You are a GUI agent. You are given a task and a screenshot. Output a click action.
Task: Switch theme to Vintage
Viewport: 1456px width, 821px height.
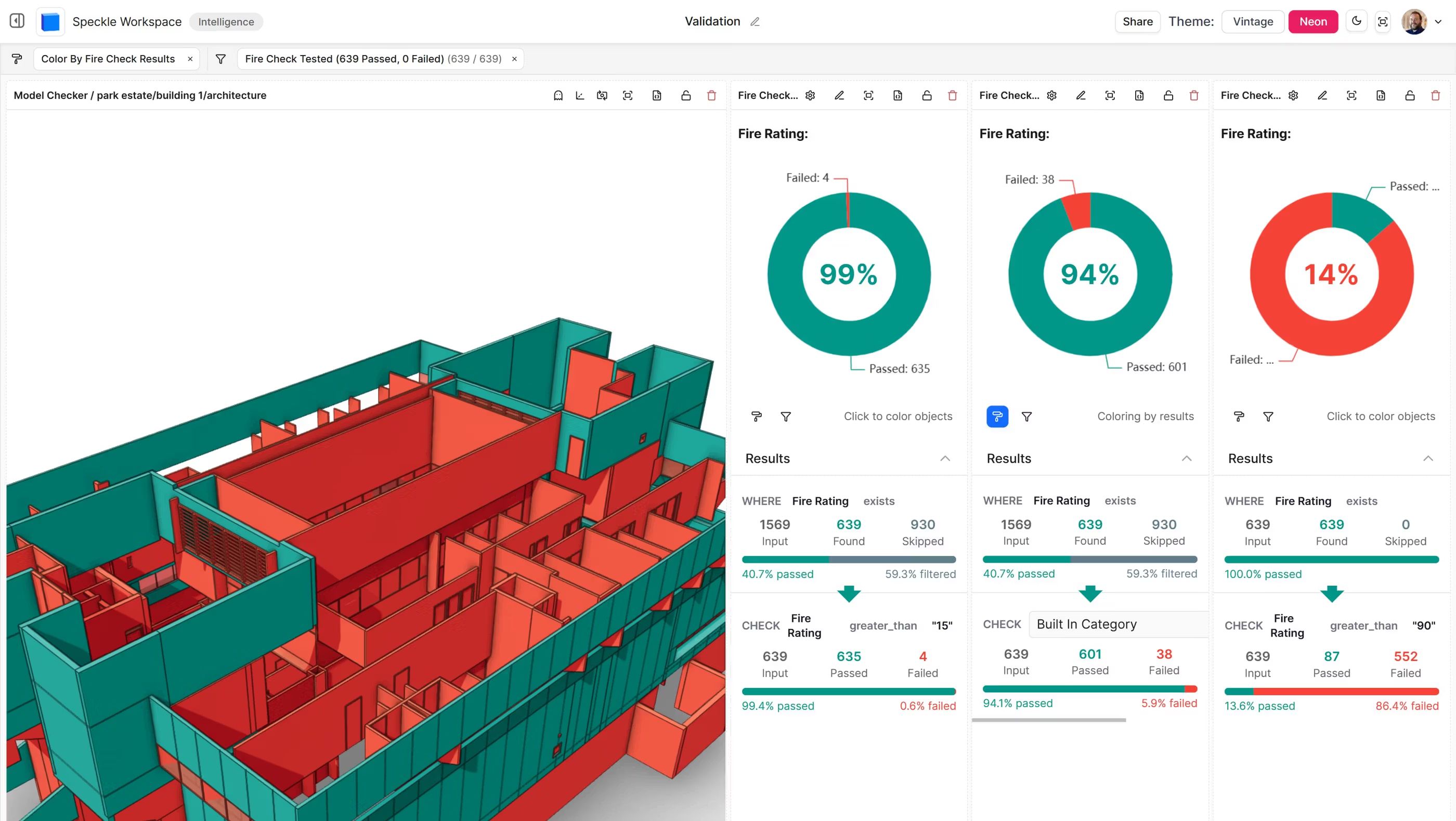tap(1253, 21)
